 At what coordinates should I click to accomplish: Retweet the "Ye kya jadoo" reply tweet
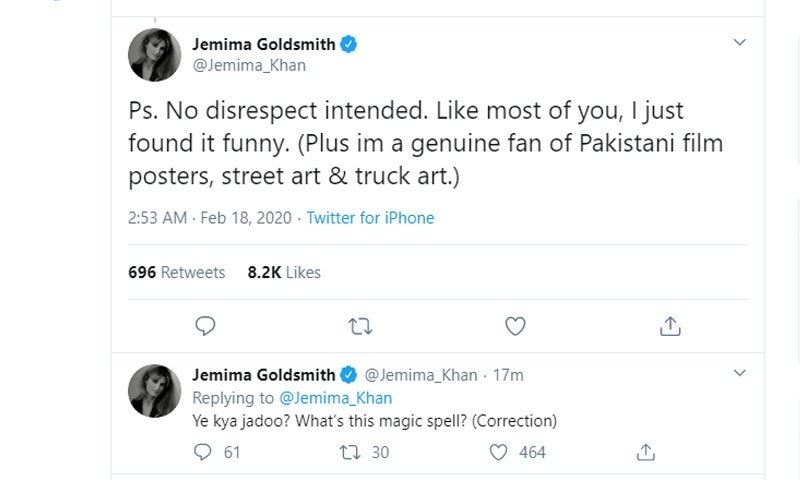tap(352, 452)
